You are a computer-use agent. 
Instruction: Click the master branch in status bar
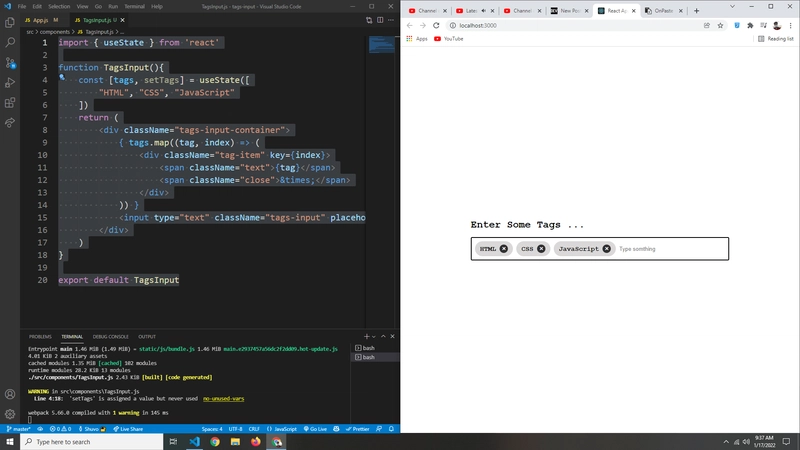click(18, 429)
